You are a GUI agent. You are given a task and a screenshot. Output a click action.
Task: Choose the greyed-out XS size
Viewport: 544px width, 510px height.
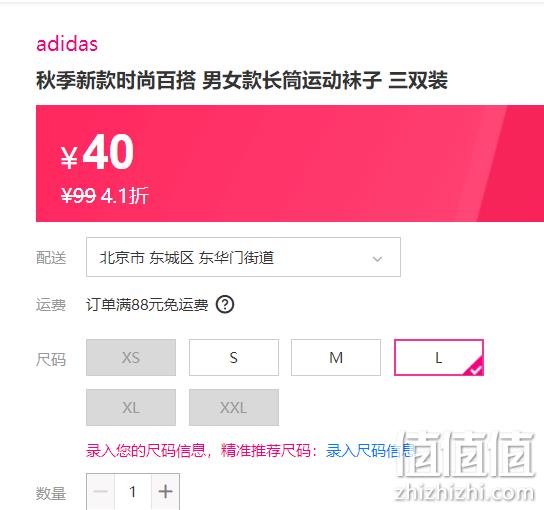[x=131, y=357]
